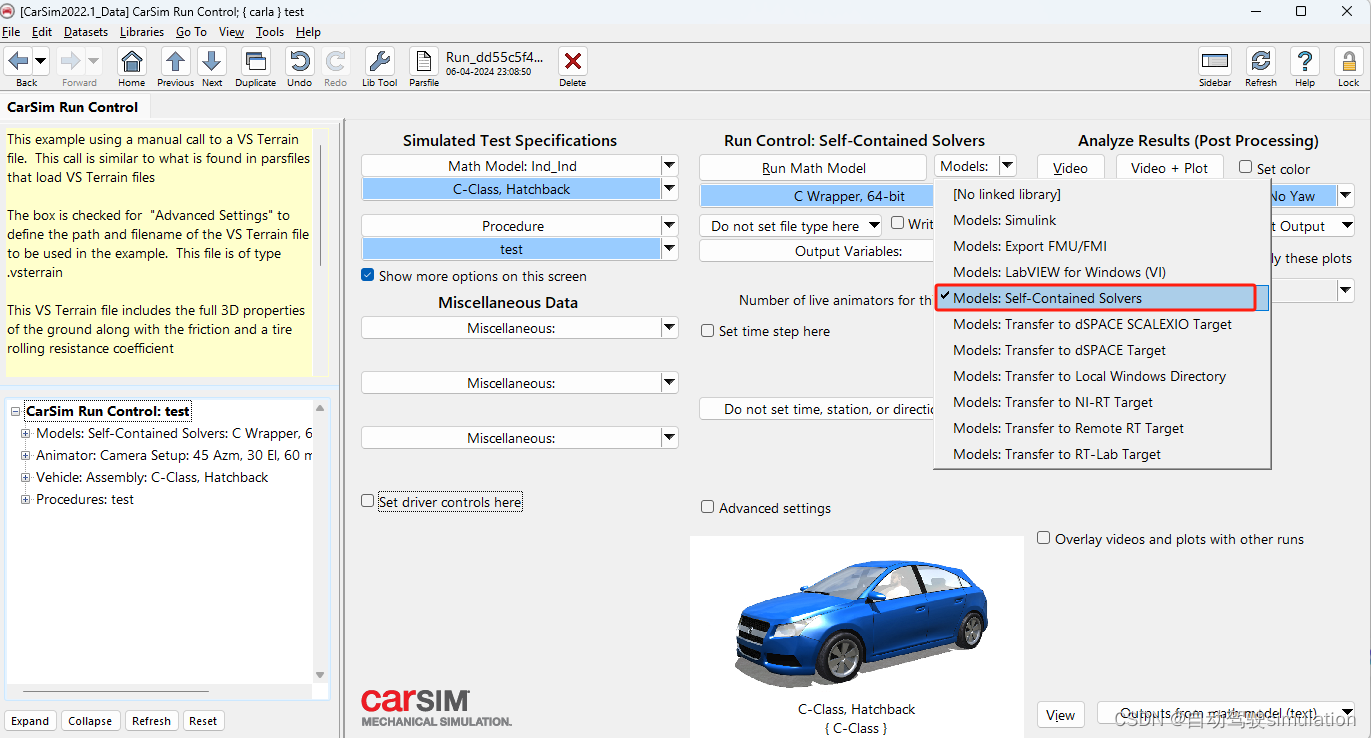Click the Next down-arrow icon
This screenshot has height=738, width=1371.
pos(212,60)
